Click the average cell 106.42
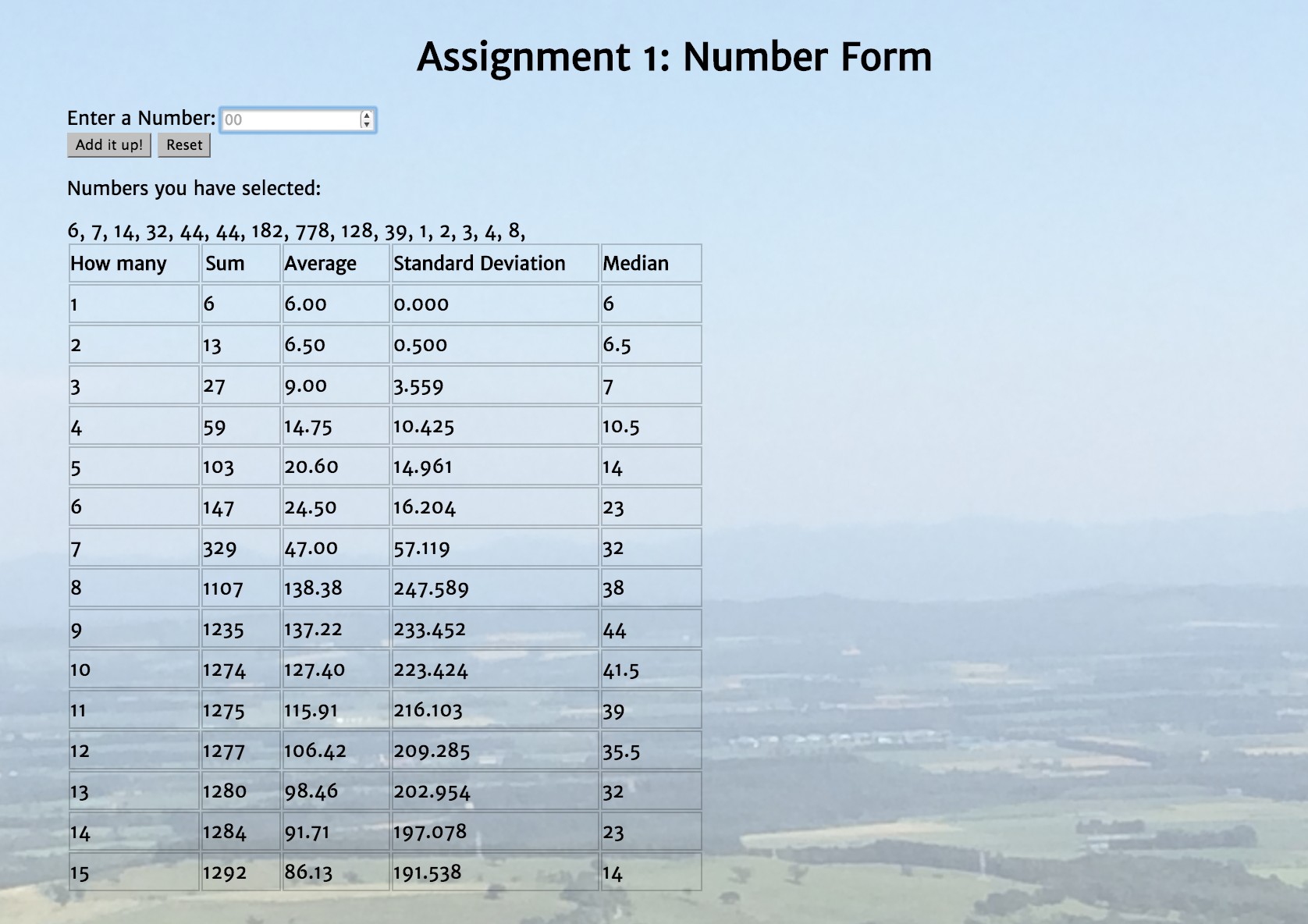1308x924 pixels. click(336, 750)
